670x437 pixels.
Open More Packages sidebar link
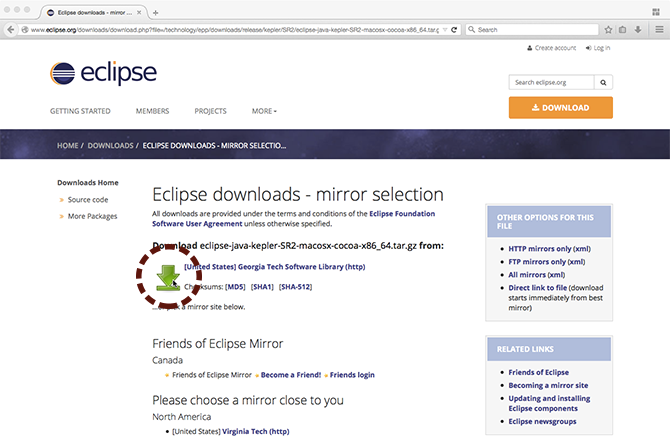coord(92,216)
